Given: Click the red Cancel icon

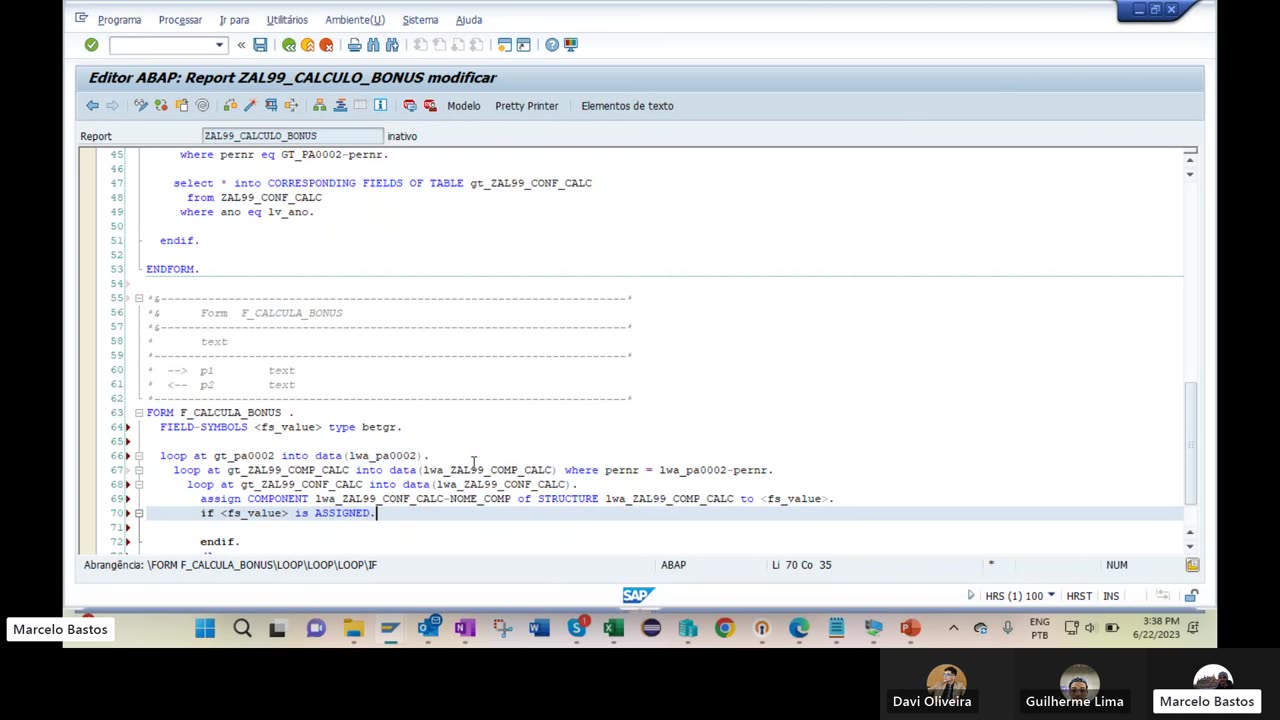Looking at the screenshot, I should pyautogui.click(x=326, y=45).
